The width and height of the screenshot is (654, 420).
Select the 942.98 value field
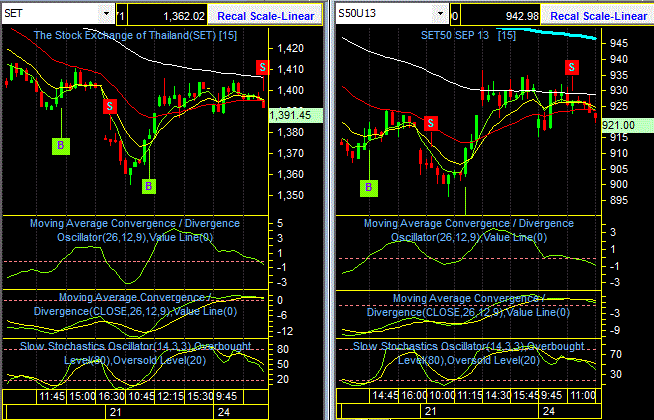(x=501, y=16)
